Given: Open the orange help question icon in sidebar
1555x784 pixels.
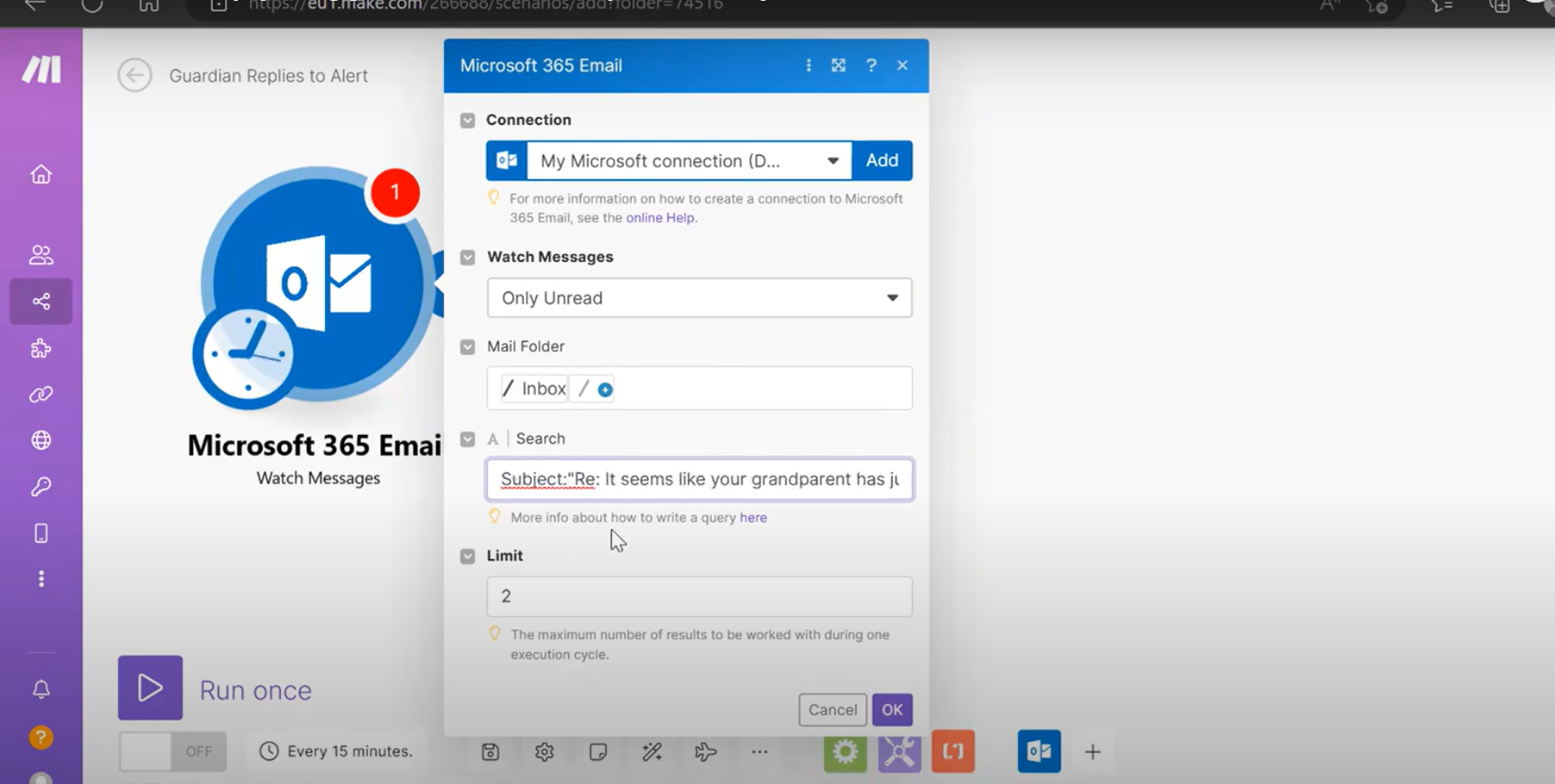Looking at the screenshot, I should pyautogui.click(x=41, y=737).
